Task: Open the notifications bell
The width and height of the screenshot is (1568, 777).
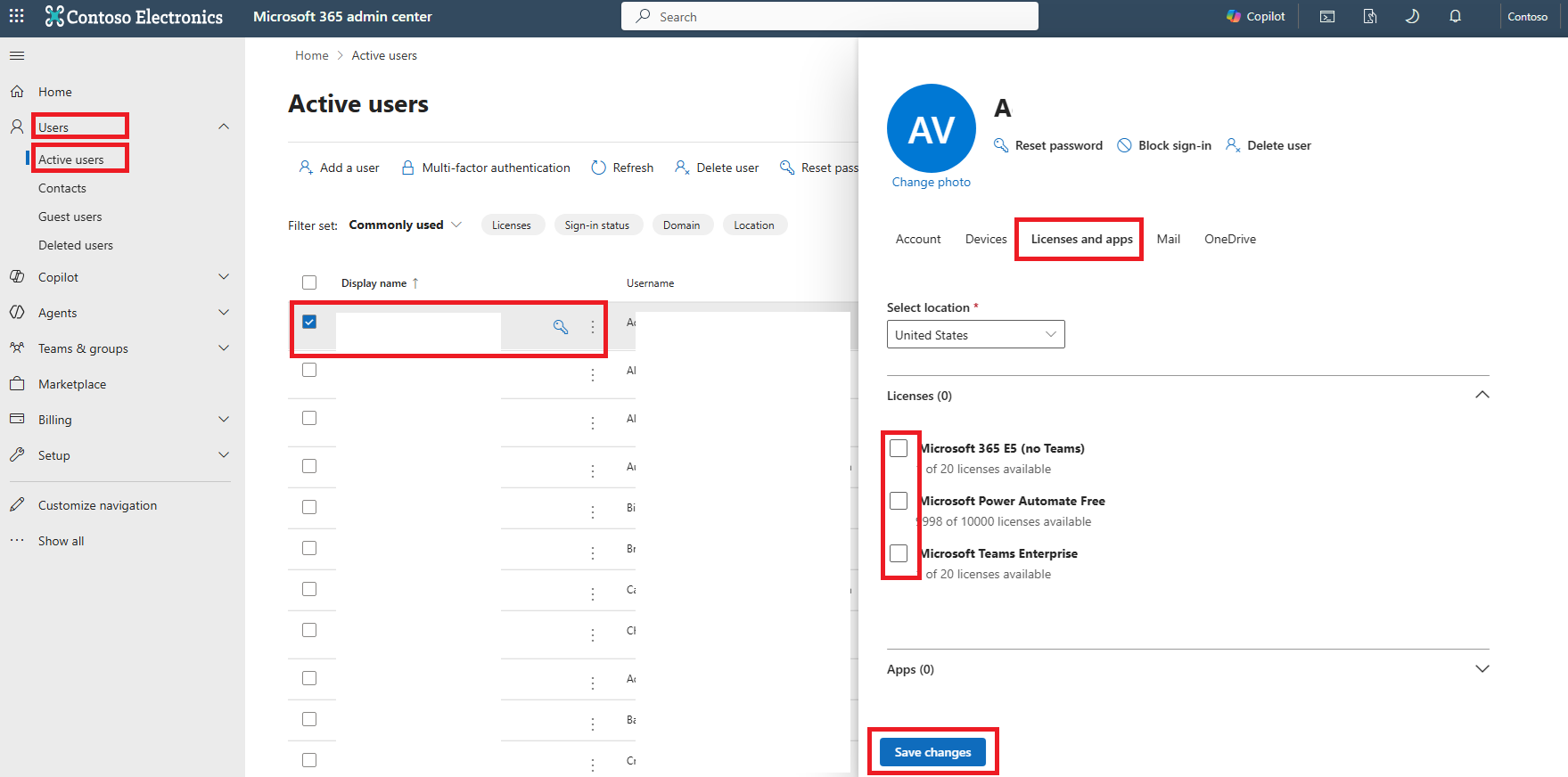Action: click(1455, 17)
